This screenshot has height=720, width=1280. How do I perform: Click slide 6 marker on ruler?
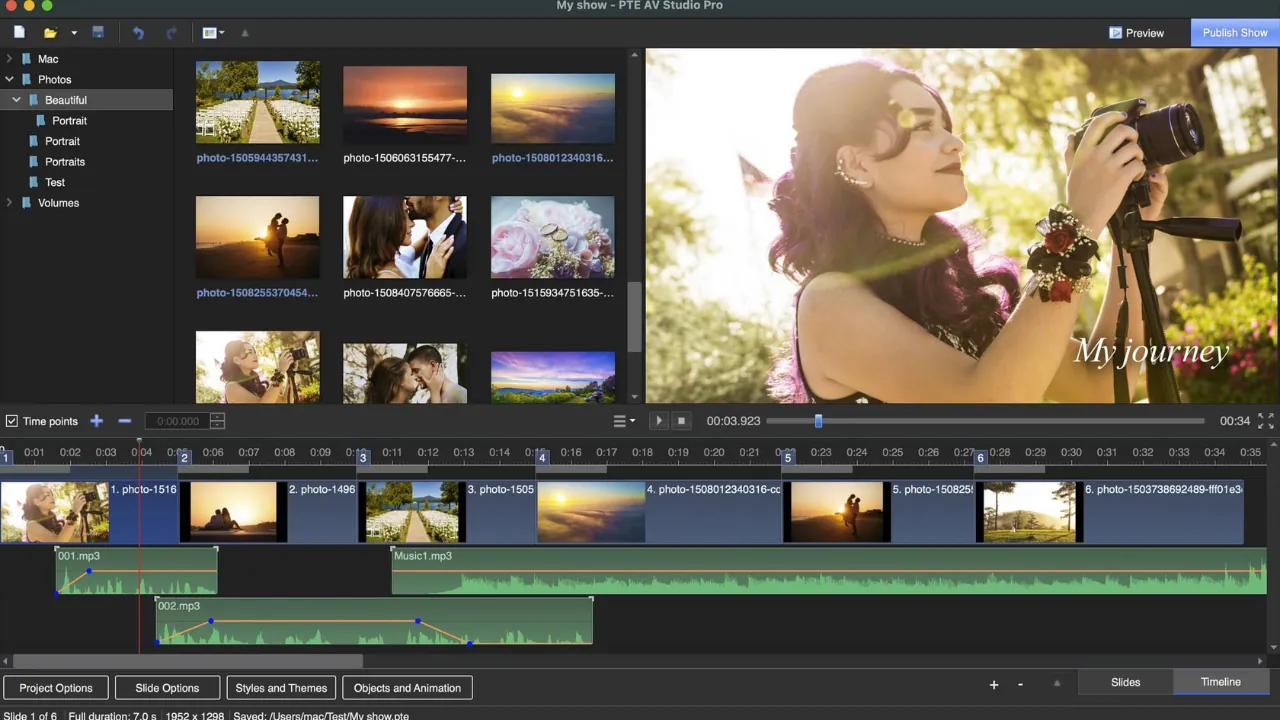pos(981,458)
